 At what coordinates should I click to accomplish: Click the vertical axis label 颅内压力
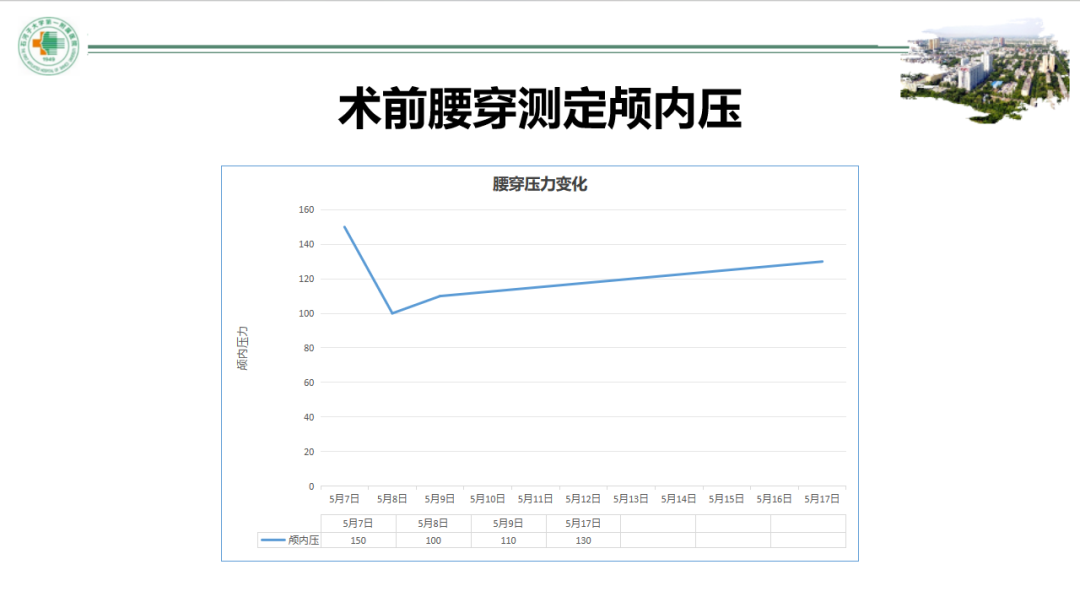(x=242, y=348)
